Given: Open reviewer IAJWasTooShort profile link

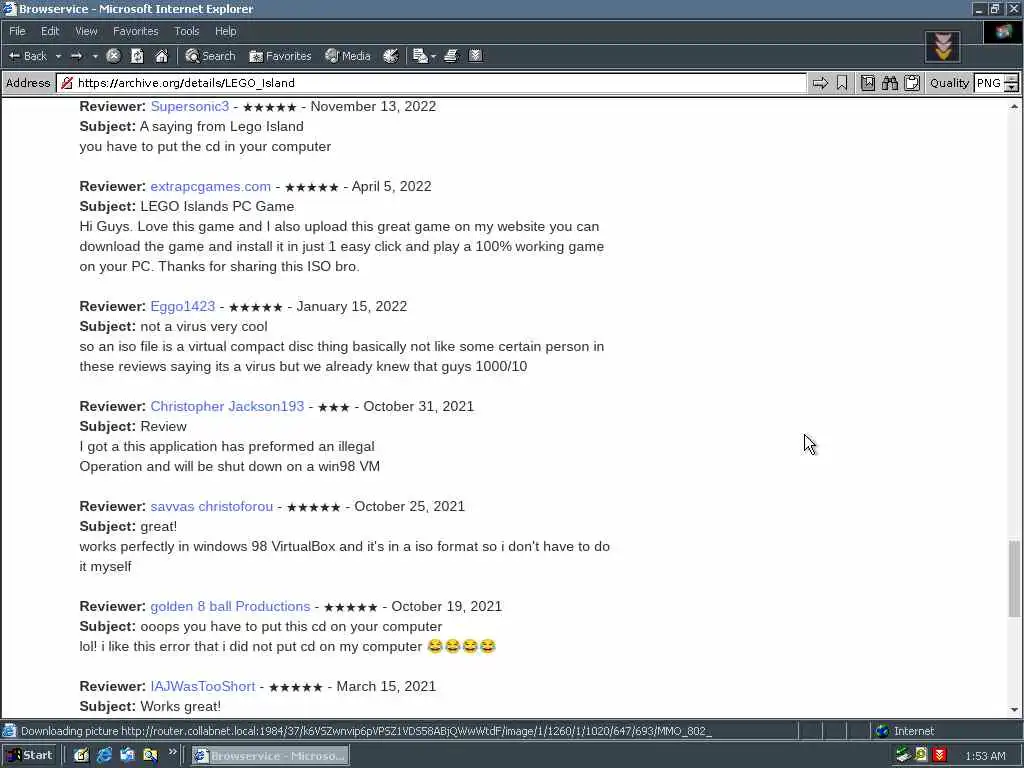Looking at the screenshot, I should [x=202, y=686].
